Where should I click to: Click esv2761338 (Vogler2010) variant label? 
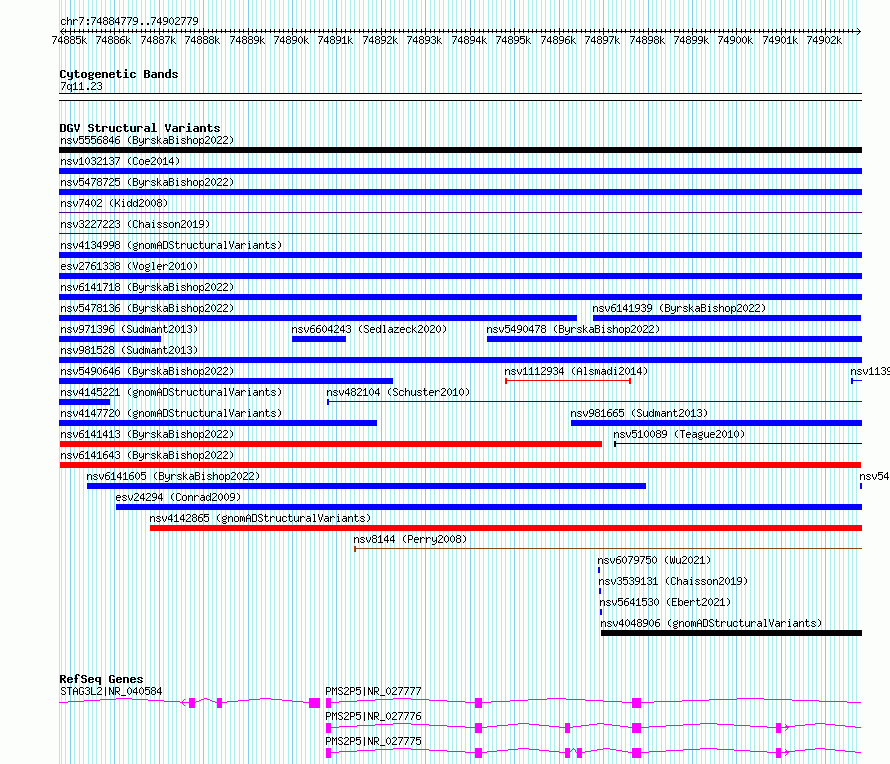point(129,266)
